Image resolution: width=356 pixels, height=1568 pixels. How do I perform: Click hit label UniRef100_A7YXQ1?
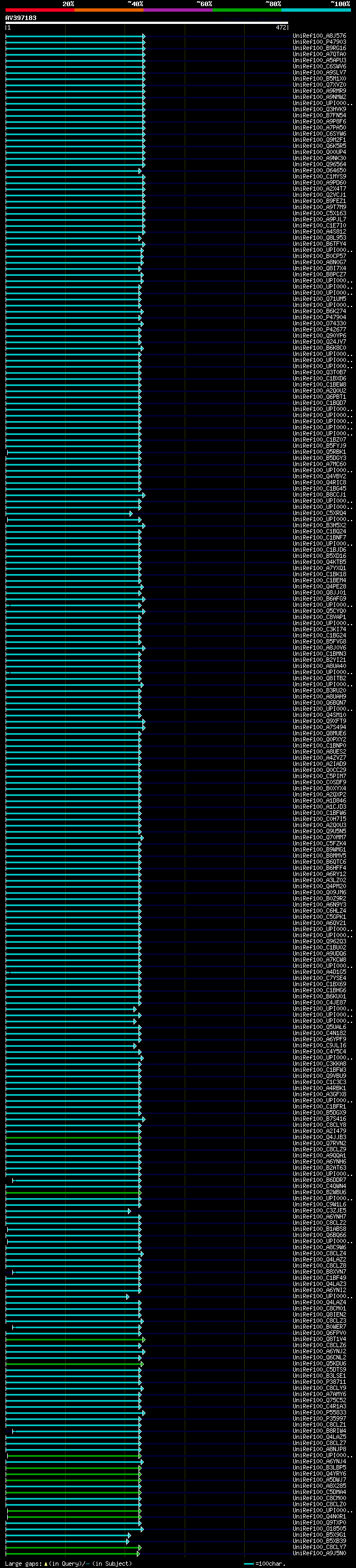pos(319,568)
